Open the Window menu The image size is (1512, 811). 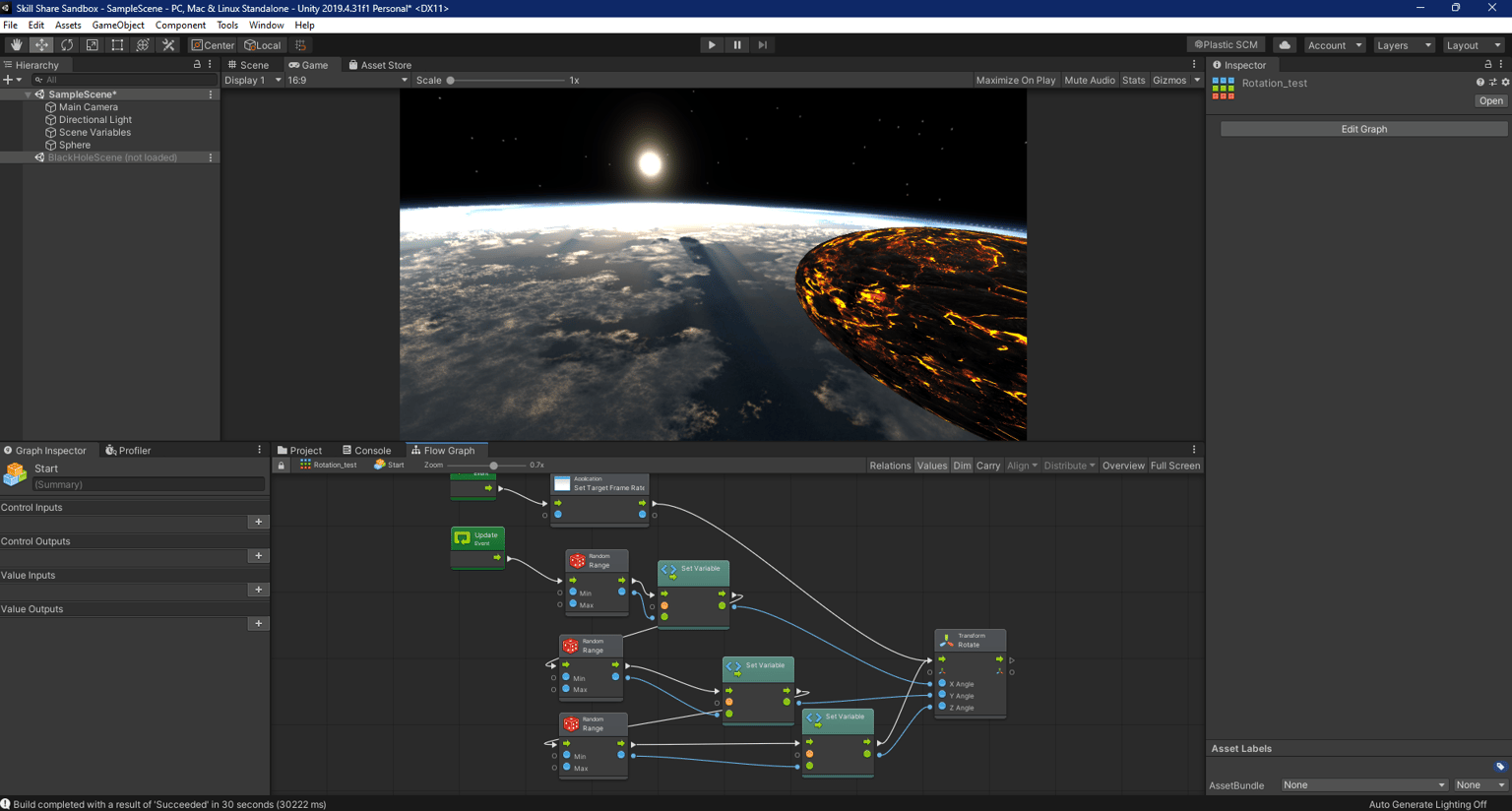coord(266,26)
